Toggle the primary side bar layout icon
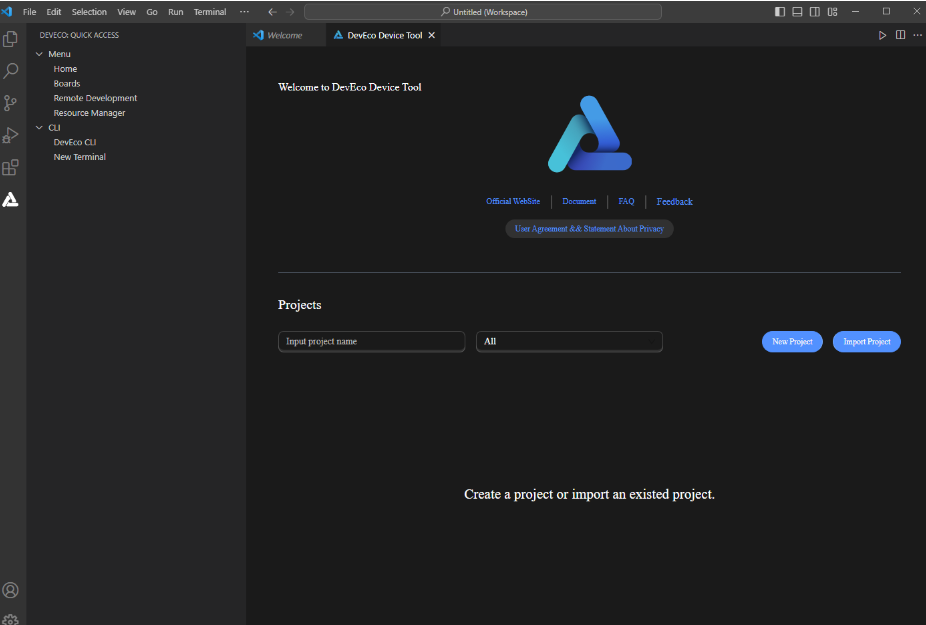The height and width of the screenshot is (625, 926). [x=780, y=12]
